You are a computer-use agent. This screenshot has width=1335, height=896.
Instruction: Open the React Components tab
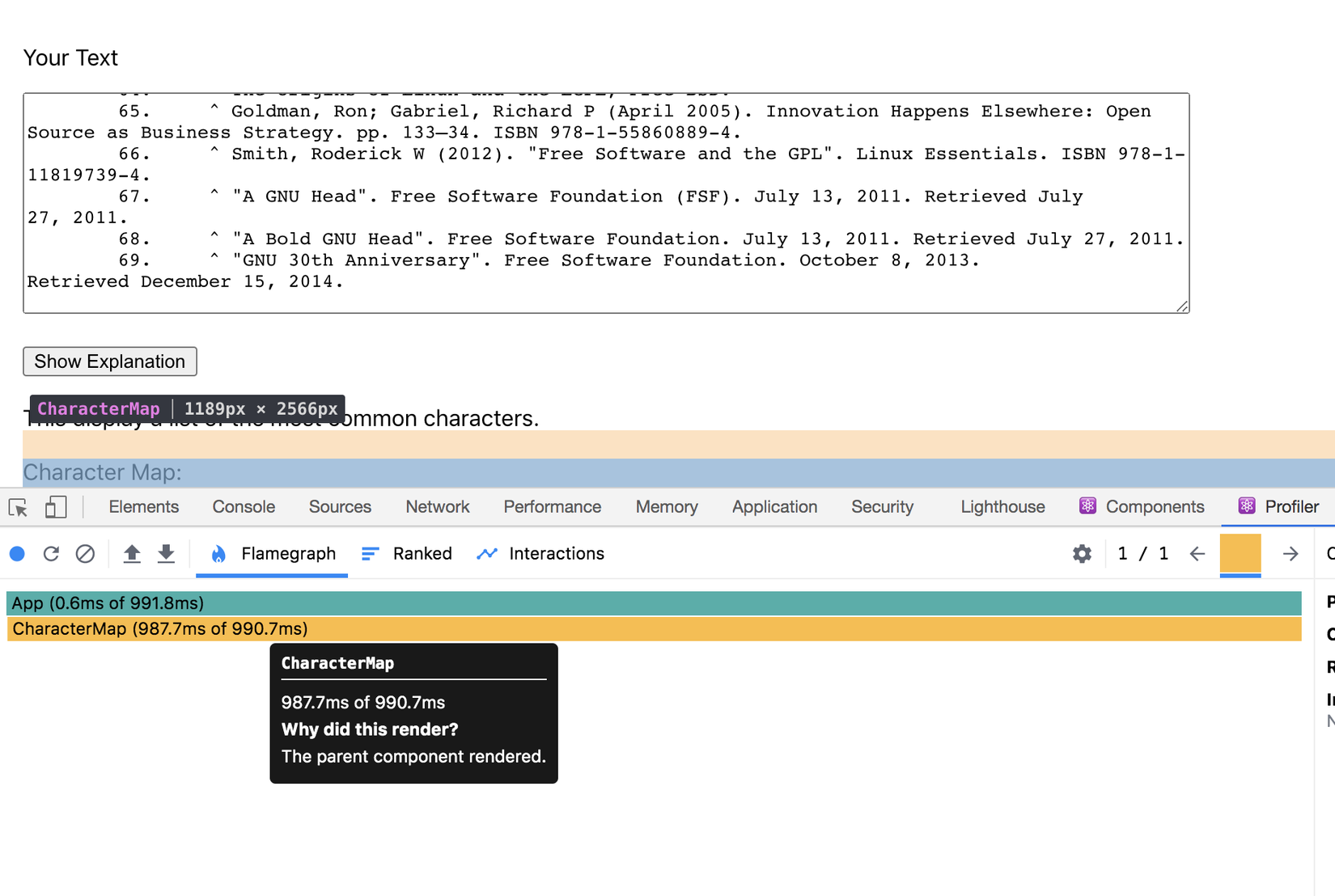[1142, 507]
